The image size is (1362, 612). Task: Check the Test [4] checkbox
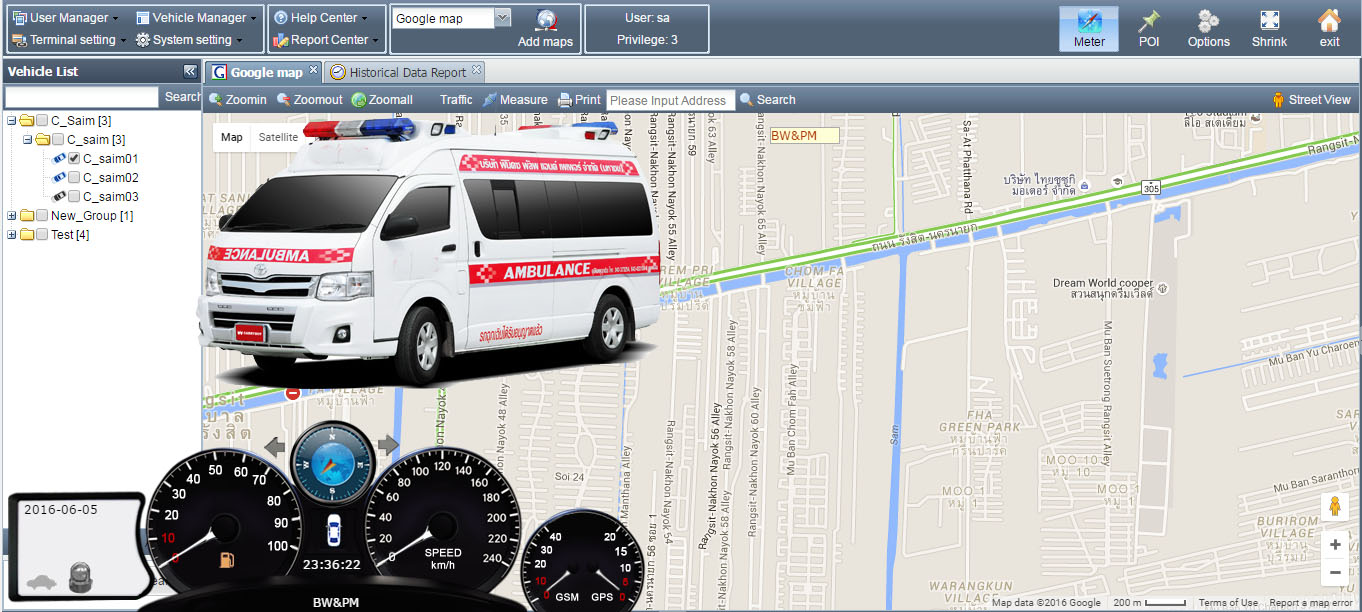click(x=42, y=235)
